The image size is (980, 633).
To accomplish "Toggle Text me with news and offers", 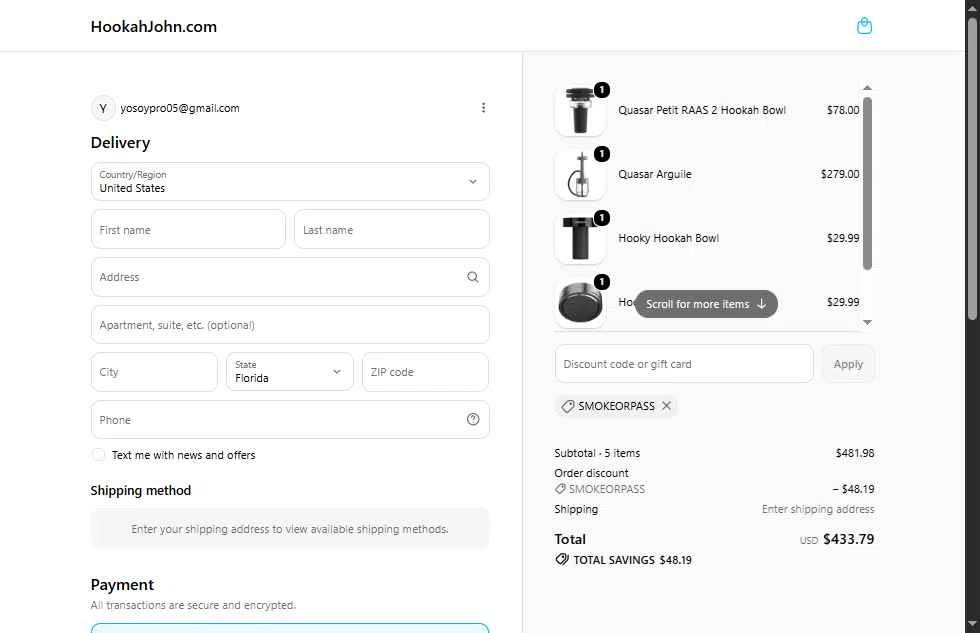I will coord(98,455).
